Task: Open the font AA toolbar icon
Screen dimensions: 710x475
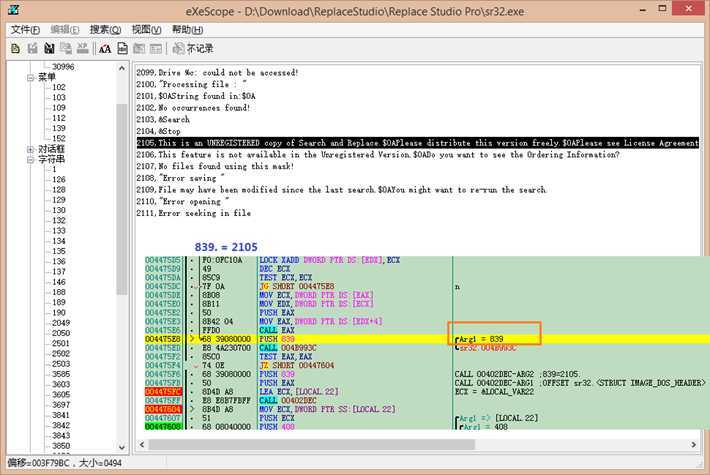Action: (105, 48)
